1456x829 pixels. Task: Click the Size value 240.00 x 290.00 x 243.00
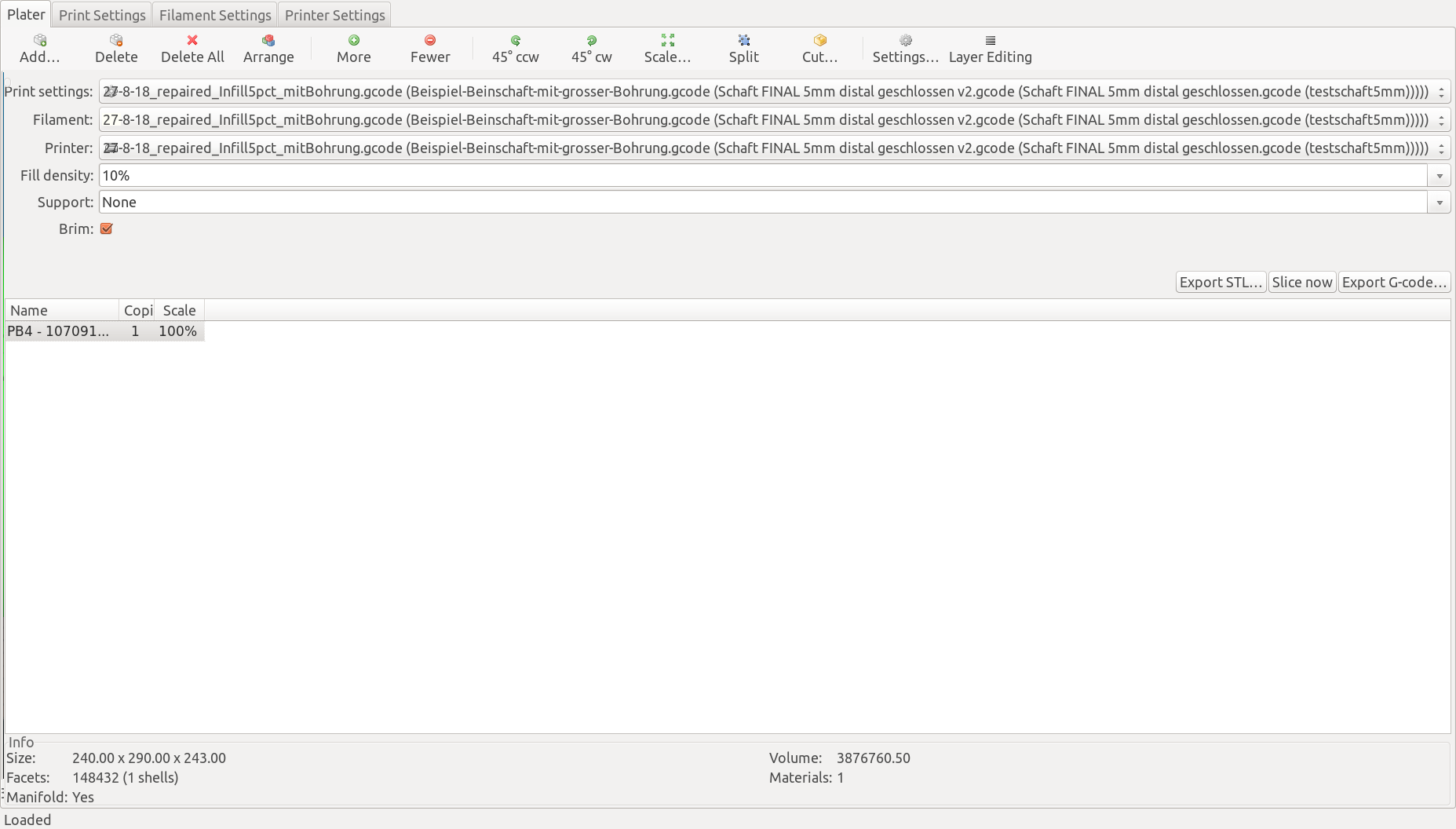(x=149, y=758)
